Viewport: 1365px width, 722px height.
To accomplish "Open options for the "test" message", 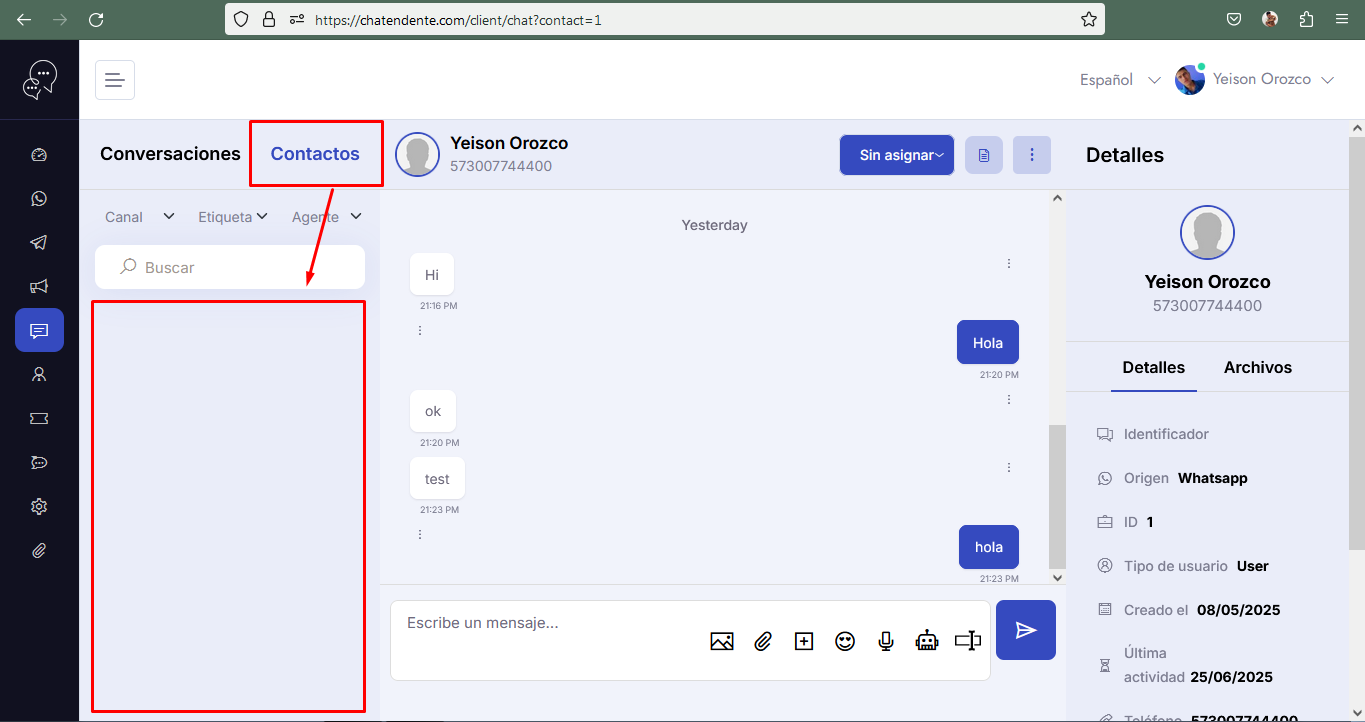I will tap(1009, 467).
